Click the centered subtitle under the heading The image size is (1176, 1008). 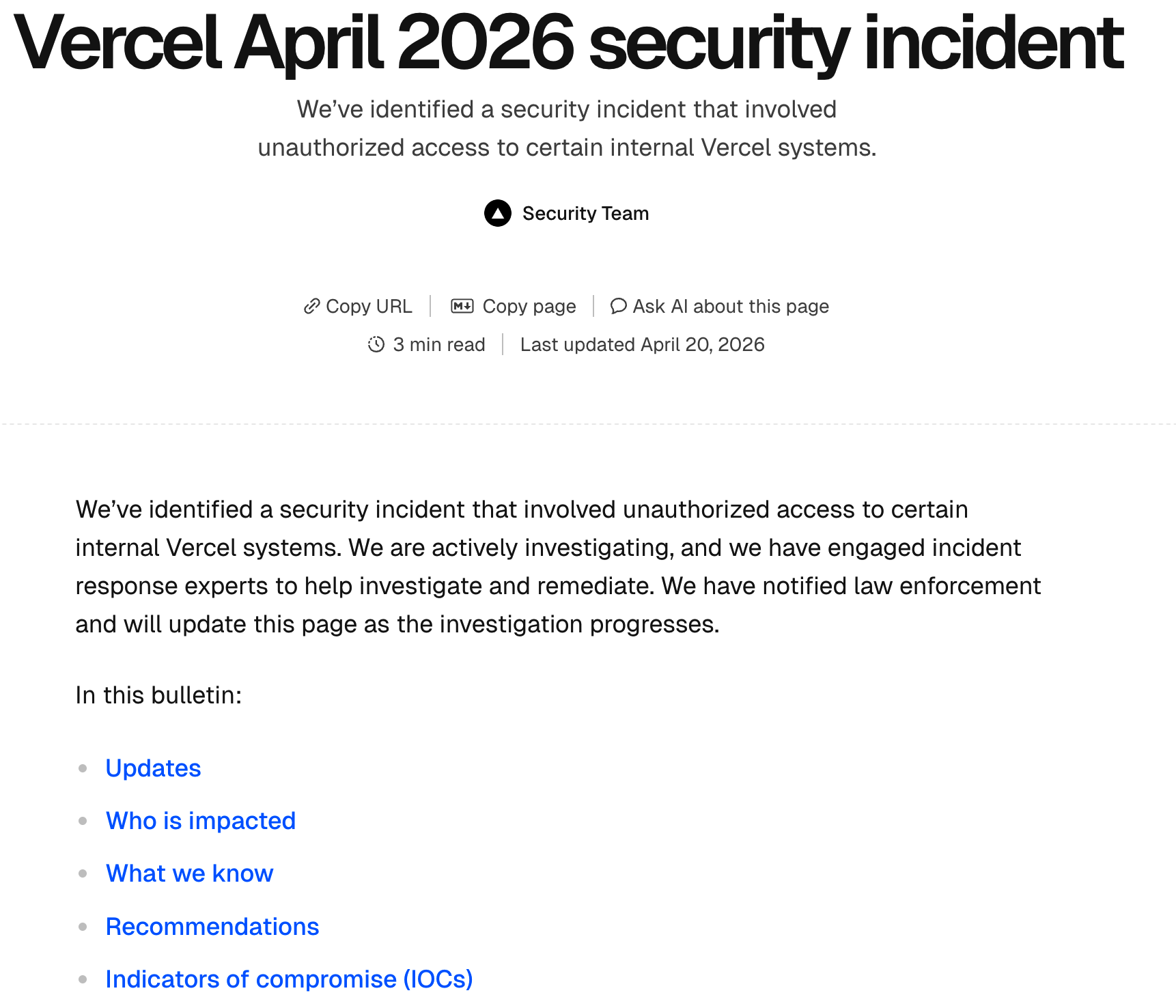point(567,128)
